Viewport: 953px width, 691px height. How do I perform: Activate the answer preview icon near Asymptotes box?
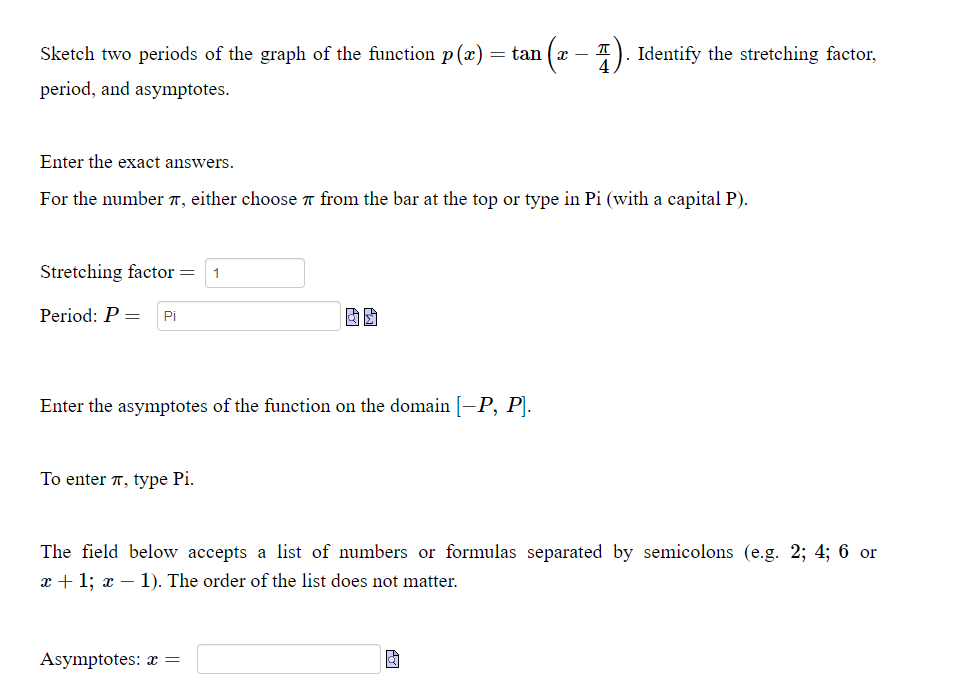(392, 658)
